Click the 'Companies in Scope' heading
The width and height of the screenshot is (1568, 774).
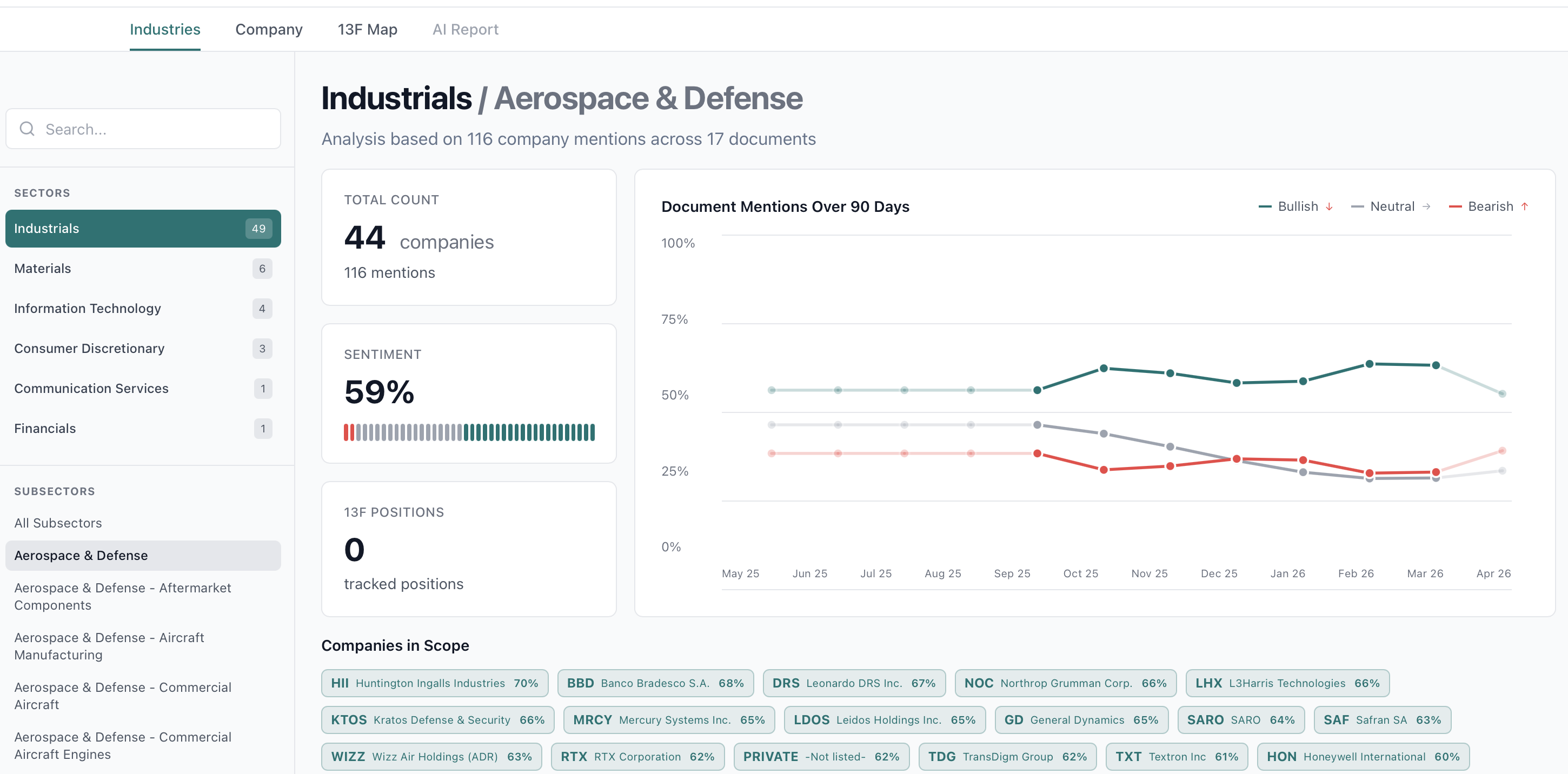[395, 645]
